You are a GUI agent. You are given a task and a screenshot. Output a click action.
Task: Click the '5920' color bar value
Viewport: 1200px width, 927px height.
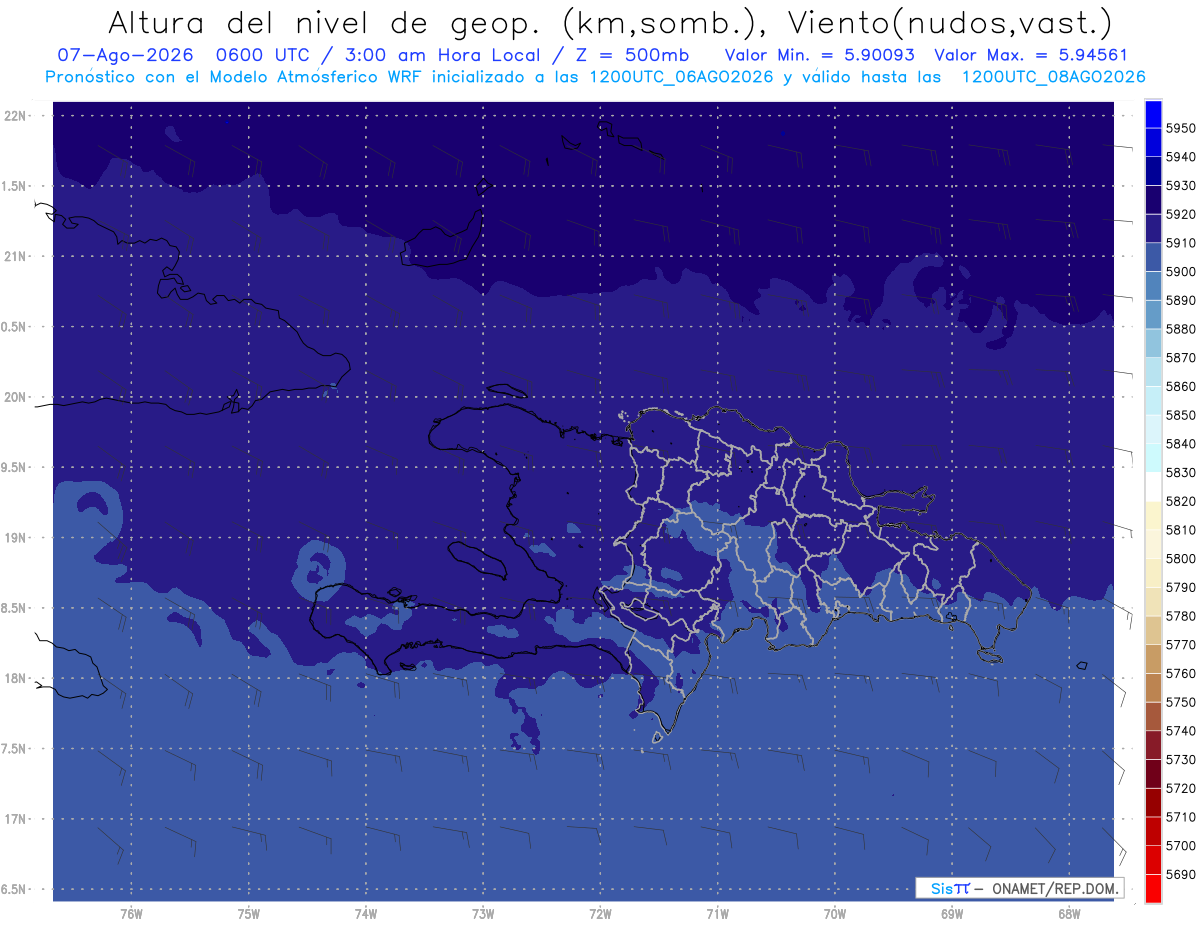point(1180,214)
